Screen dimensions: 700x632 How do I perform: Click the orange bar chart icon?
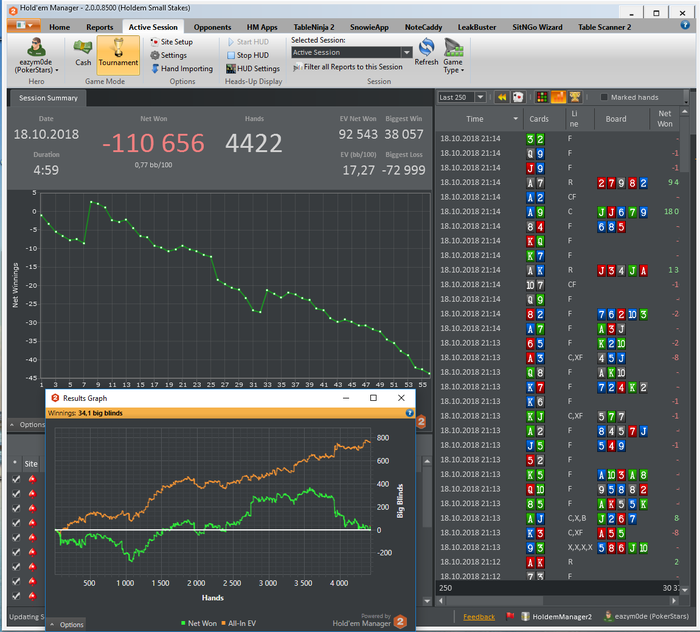click(558, 97)
